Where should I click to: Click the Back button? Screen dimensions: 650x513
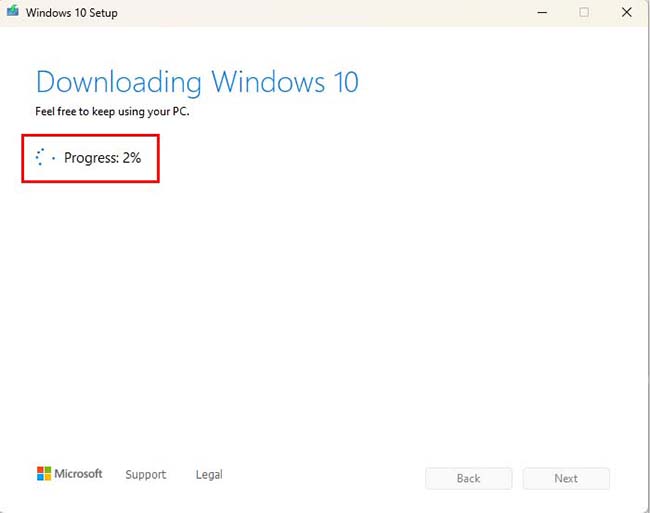click(x=468, y=479)
